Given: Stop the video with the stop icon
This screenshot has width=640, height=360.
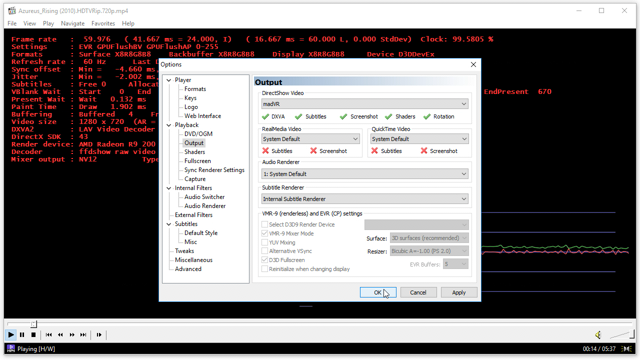Looking at the screenshot, I should coord(33,335).
